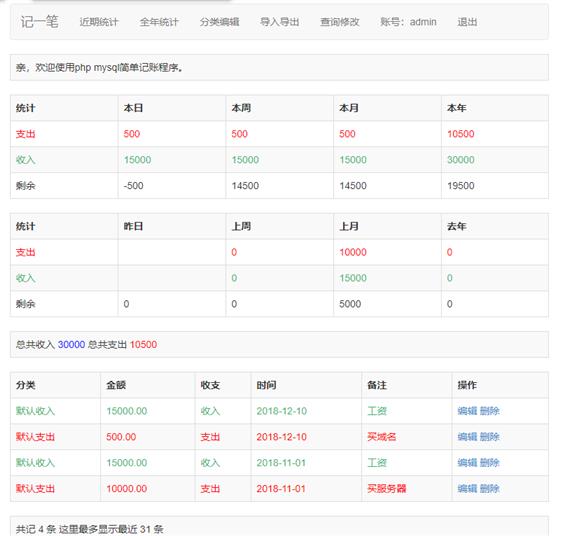
Task: Edit the 2018-12-10 工资 record
Action: 467,411
